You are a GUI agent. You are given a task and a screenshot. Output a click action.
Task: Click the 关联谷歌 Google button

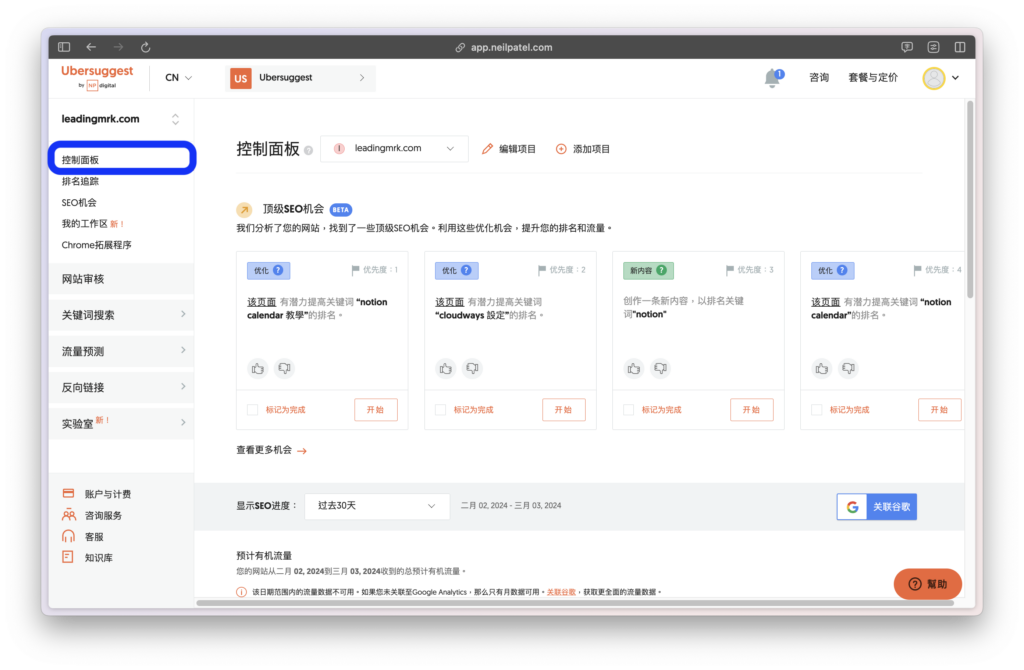pos(876,506)
